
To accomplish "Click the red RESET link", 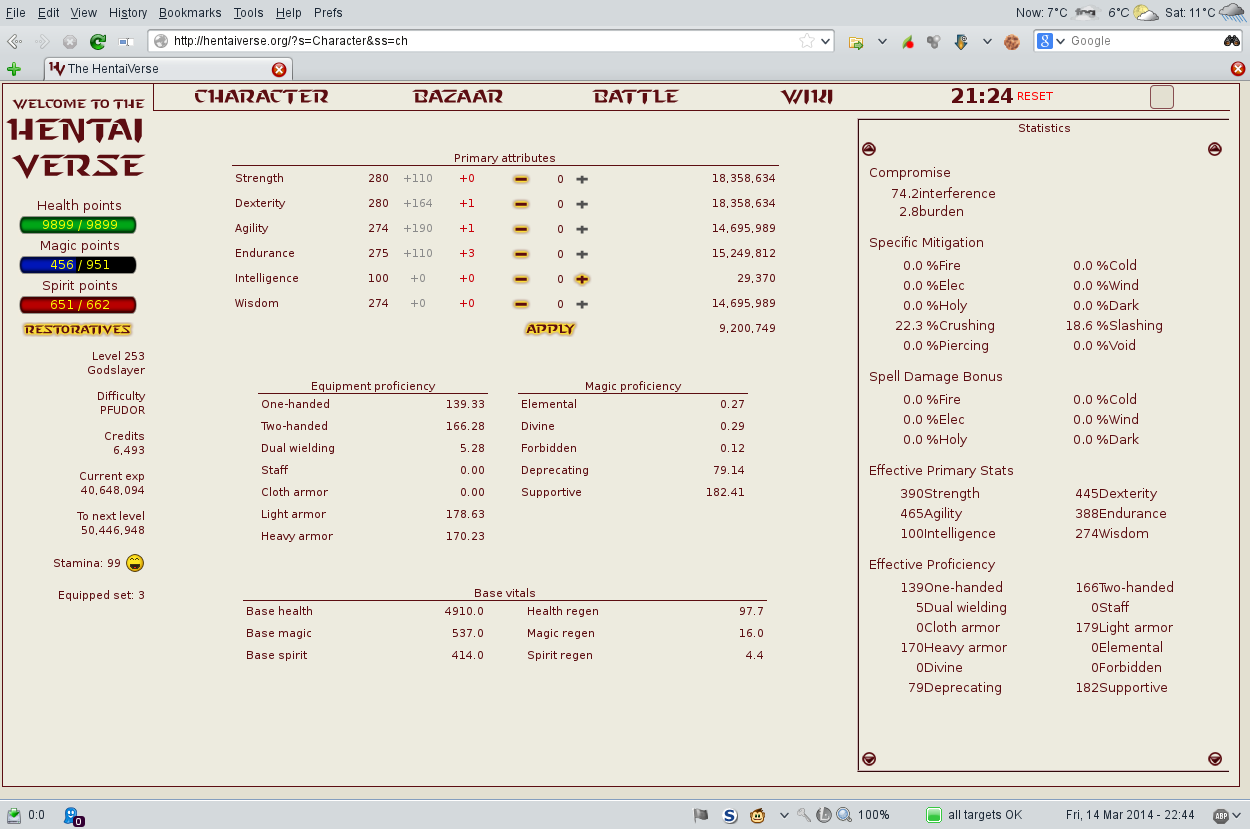I will tap(1035, 96).
